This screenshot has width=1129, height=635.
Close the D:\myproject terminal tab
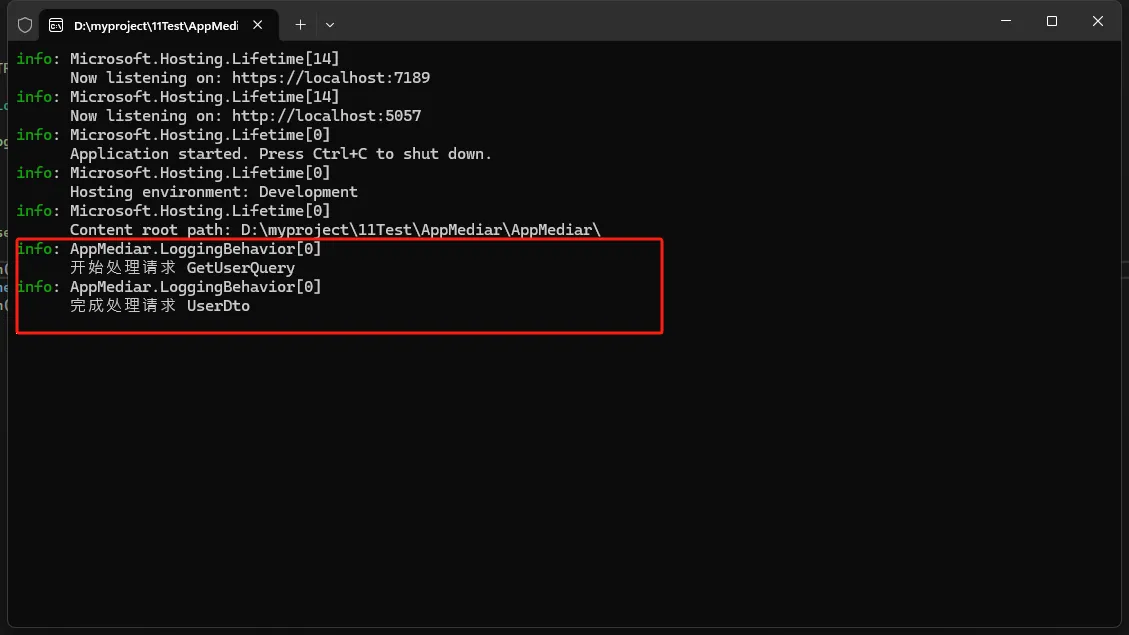(257, 24)
